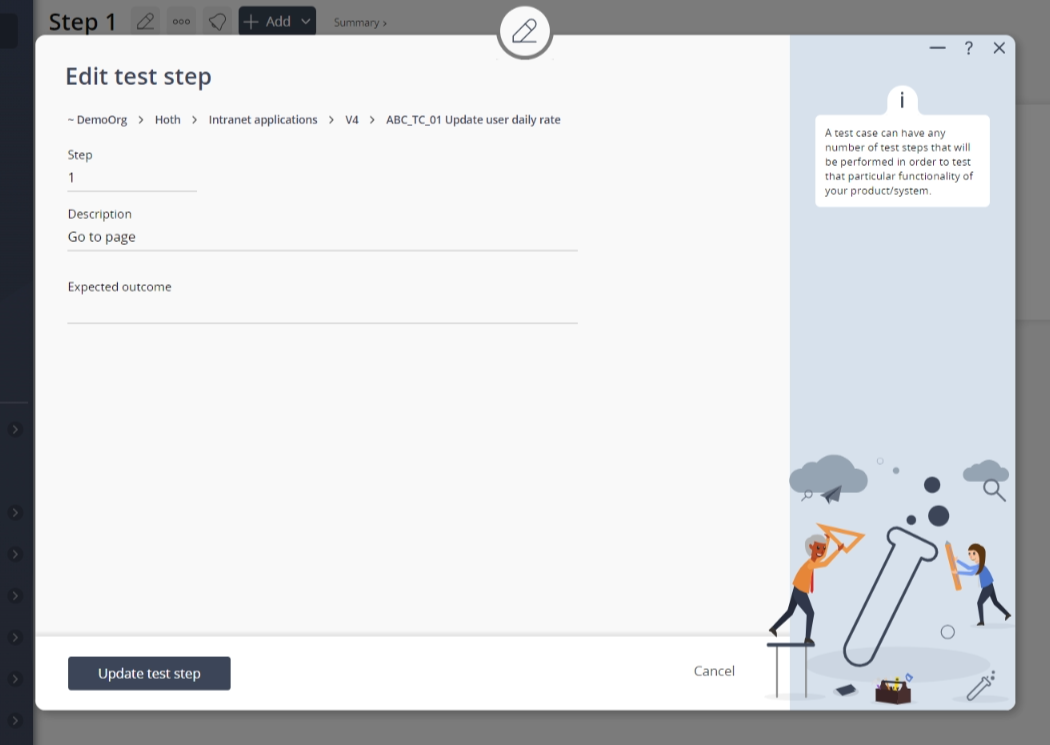
Task: Expand the second chevron in the left sidebar
Action: click(x=15, y=513)
